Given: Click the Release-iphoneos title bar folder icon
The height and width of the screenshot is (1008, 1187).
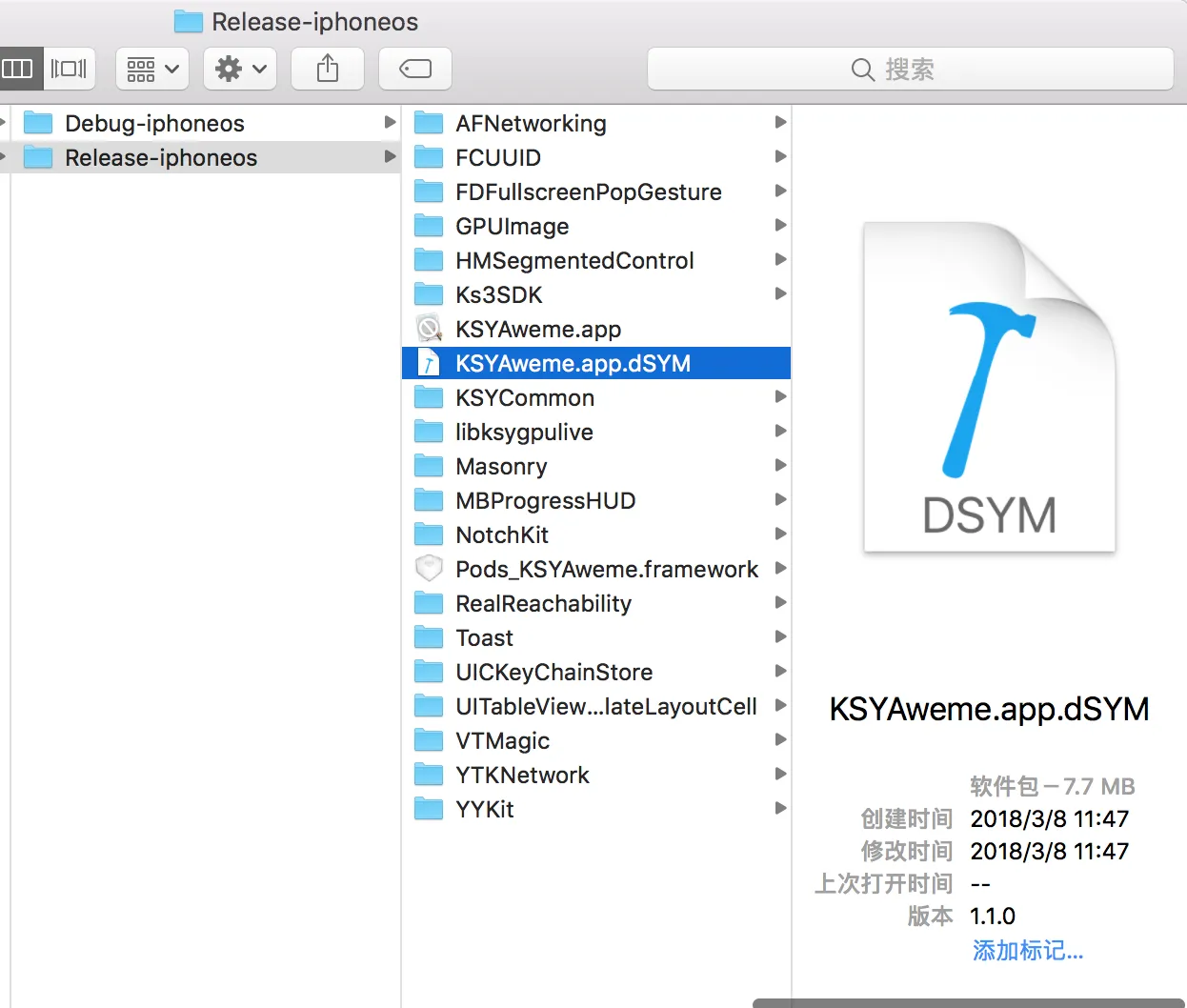Looking at the screenshot, I should click(189, 21).
